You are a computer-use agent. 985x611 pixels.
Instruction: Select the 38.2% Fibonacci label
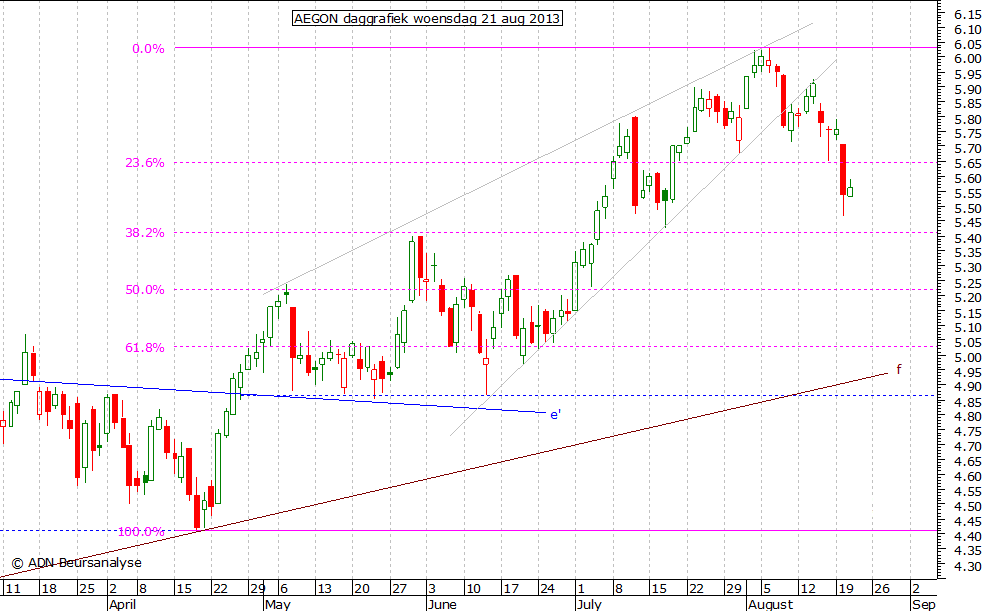[x=144, y=232]
